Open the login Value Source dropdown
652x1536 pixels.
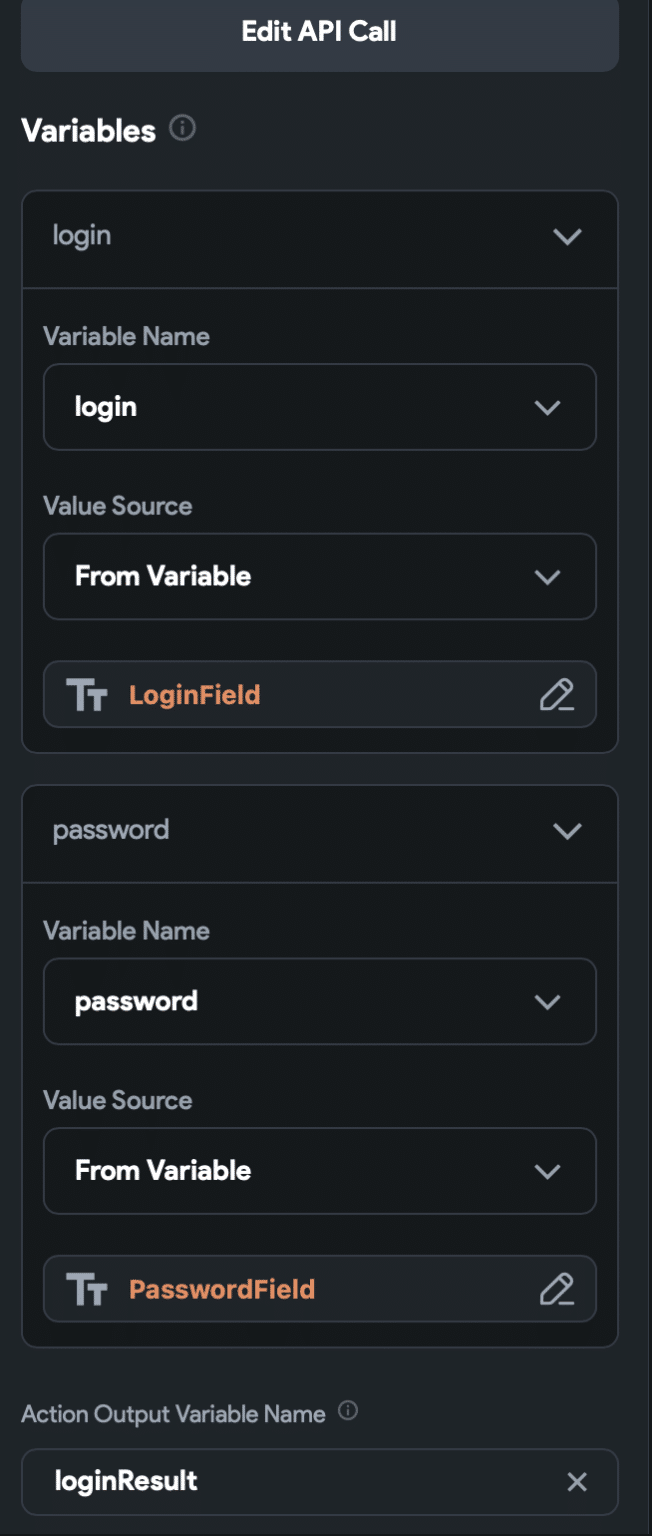320,576
